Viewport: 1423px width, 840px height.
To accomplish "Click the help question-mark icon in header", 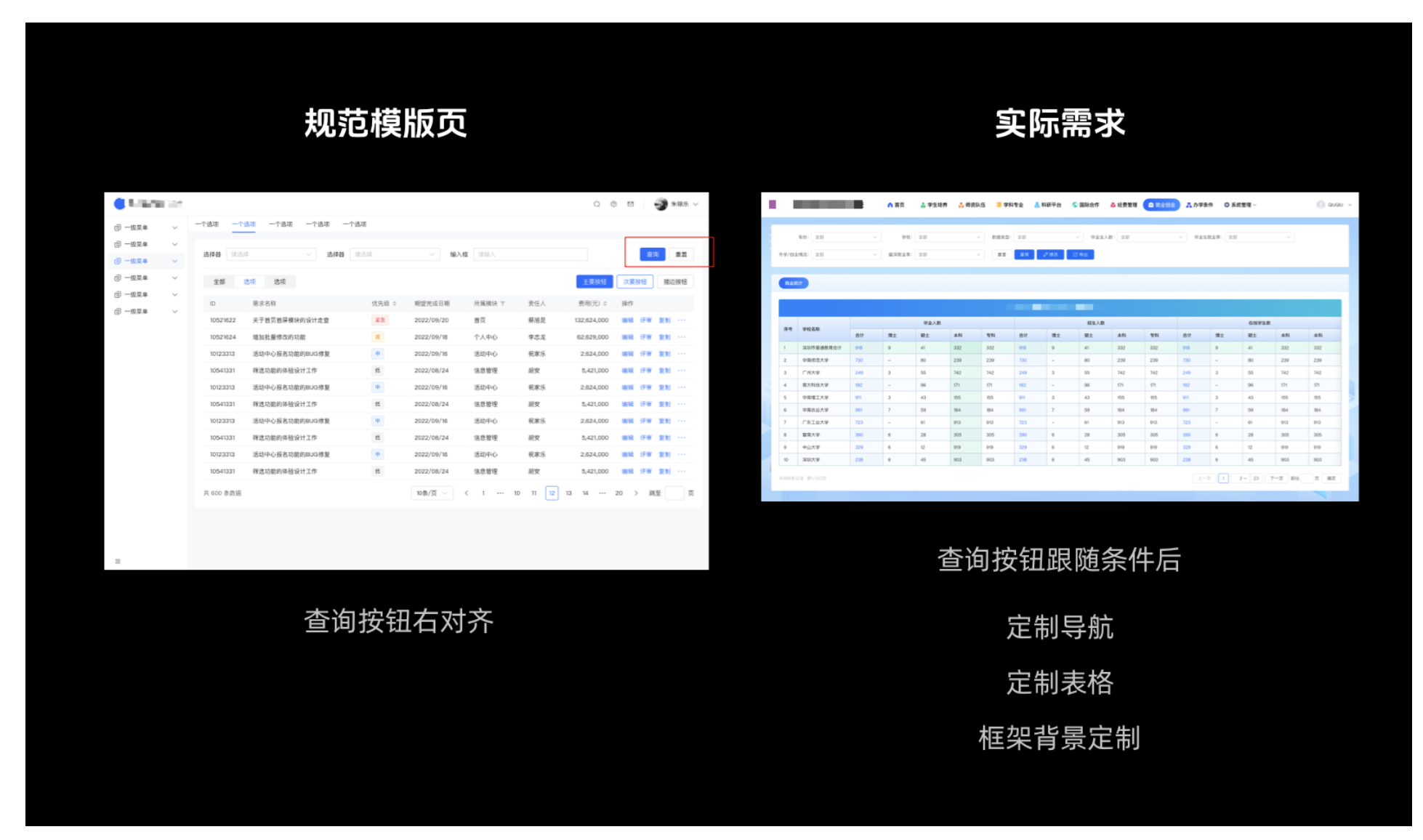I will click(x=613, y=204).
